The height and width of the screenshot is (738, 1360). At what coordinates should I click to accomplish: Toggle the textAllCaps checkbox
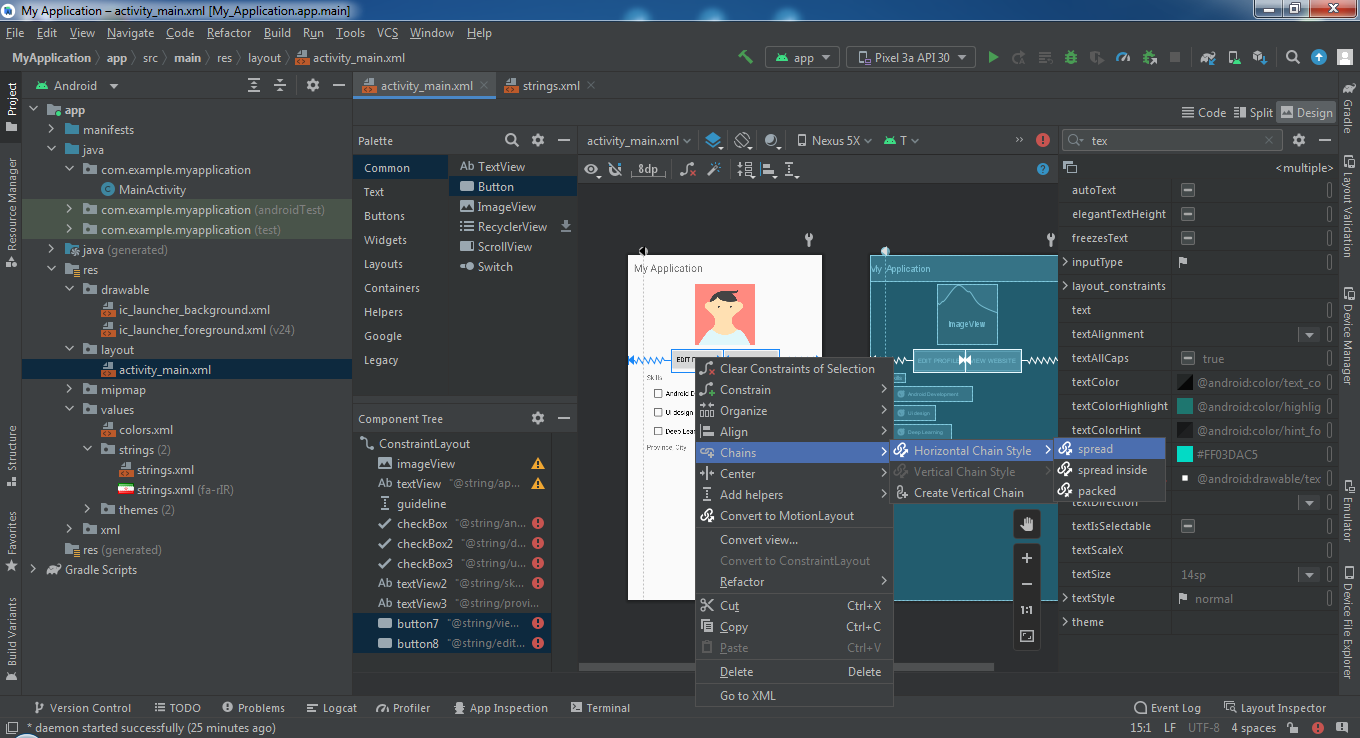point(1187,358)
